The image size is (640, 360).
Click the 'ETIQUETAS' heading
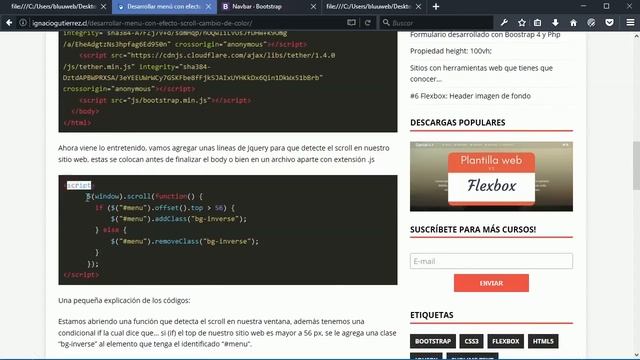point(431,315)
